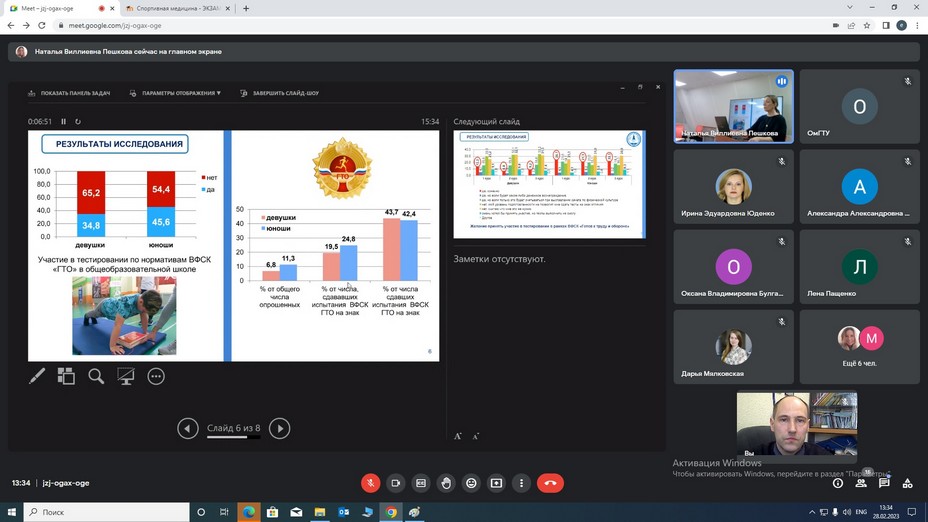Switch to the Meet browser tab
Screen dimensions: 928x522
coord(59,8)
